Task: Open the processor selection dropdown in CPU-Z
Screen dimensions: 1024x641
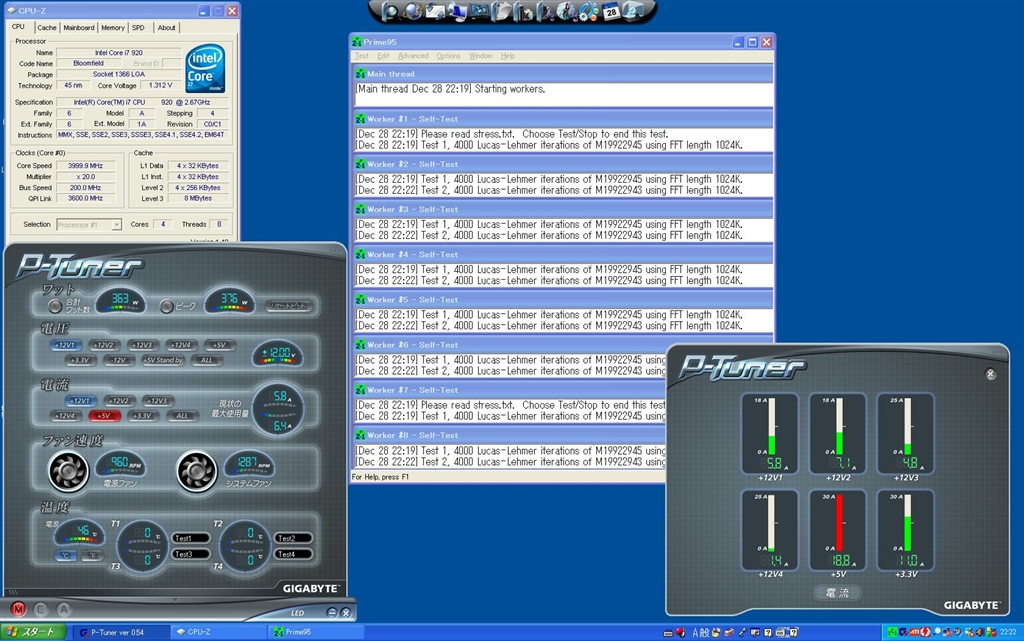Action: 89,225
